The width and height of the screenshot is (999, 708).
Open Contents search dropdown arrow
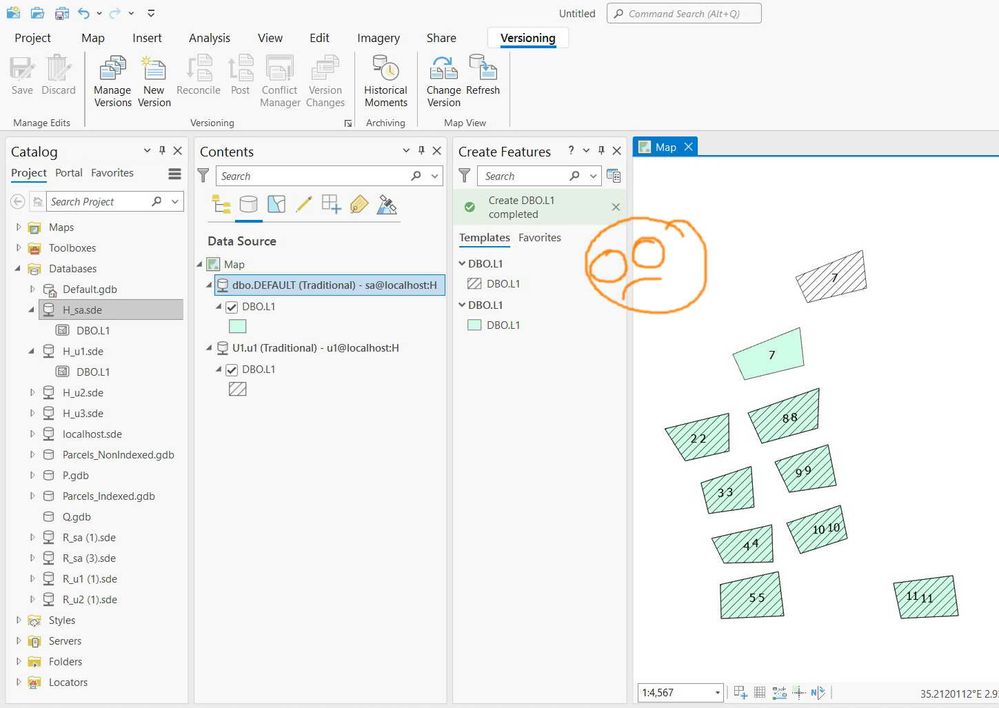[435, 176]
